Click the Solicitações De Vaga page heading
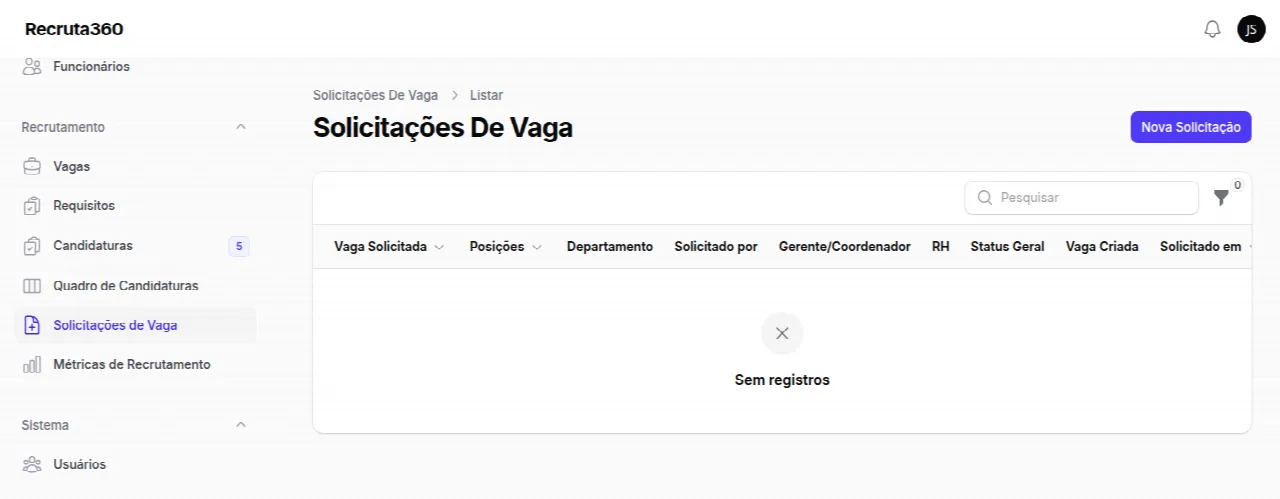The height and width of the screenshot is (499, 1280). 443,128
